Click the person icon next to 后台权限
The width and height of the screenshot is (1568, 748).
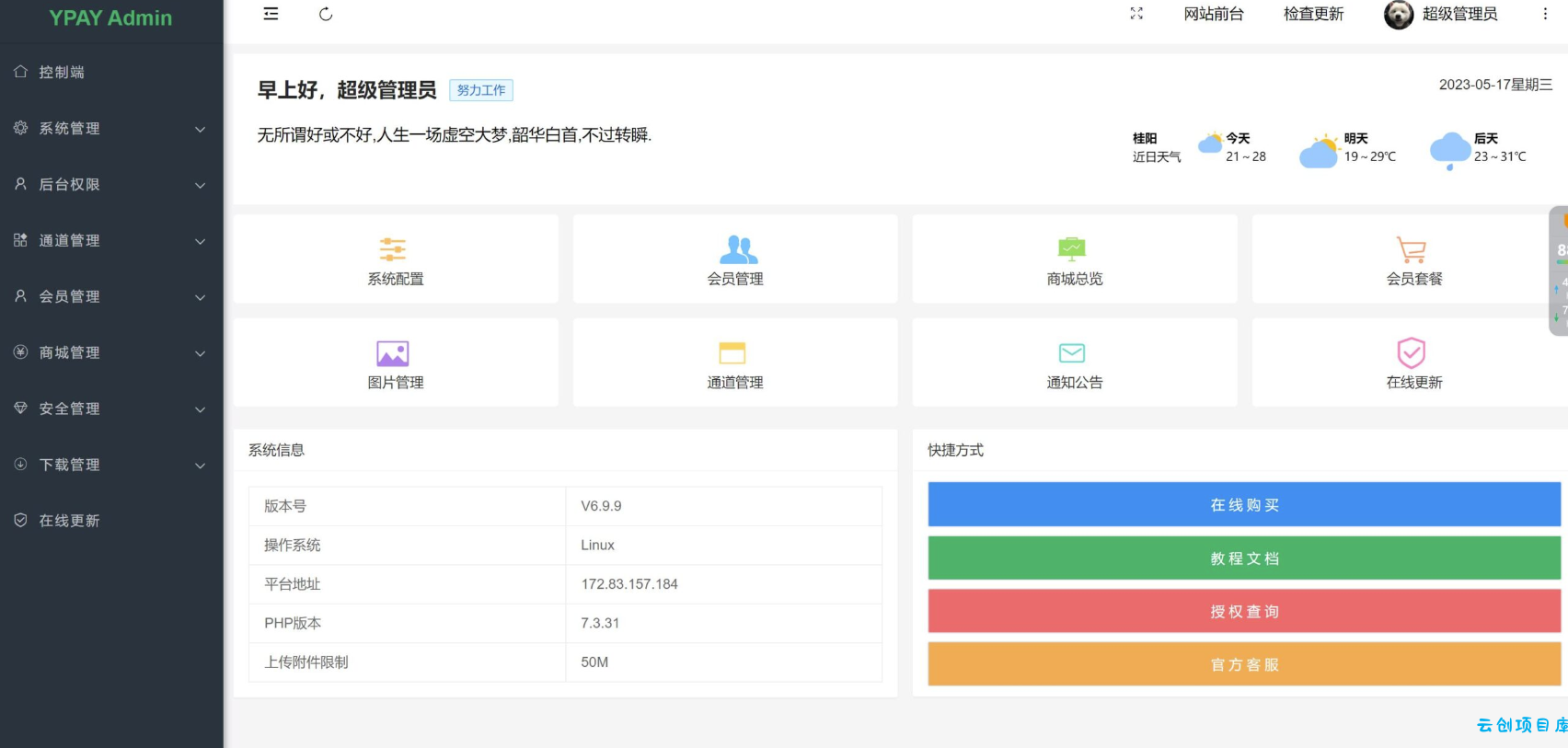(x=20, y=184)
